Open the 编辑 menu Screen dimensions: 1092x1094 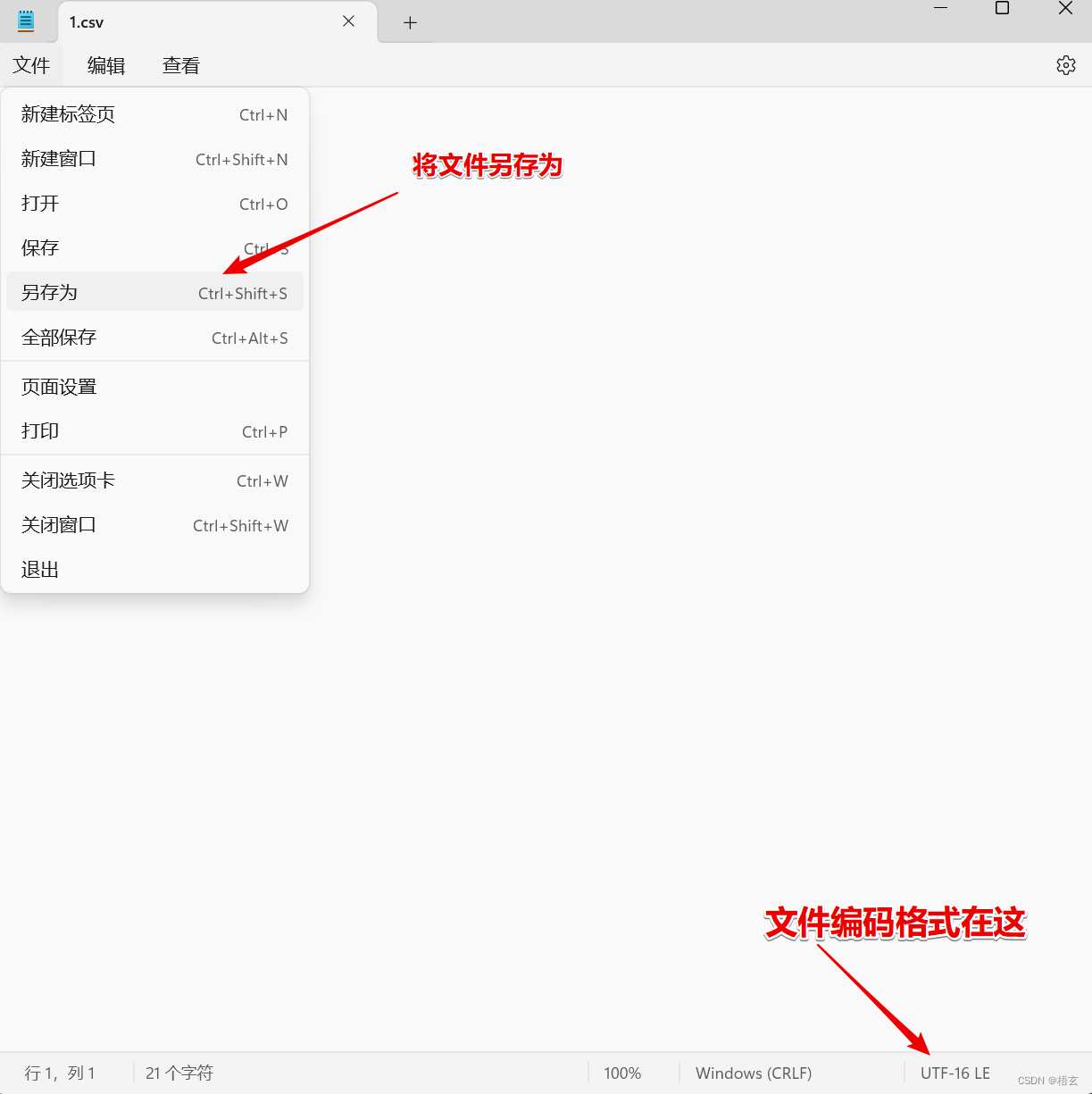(106, 64)
